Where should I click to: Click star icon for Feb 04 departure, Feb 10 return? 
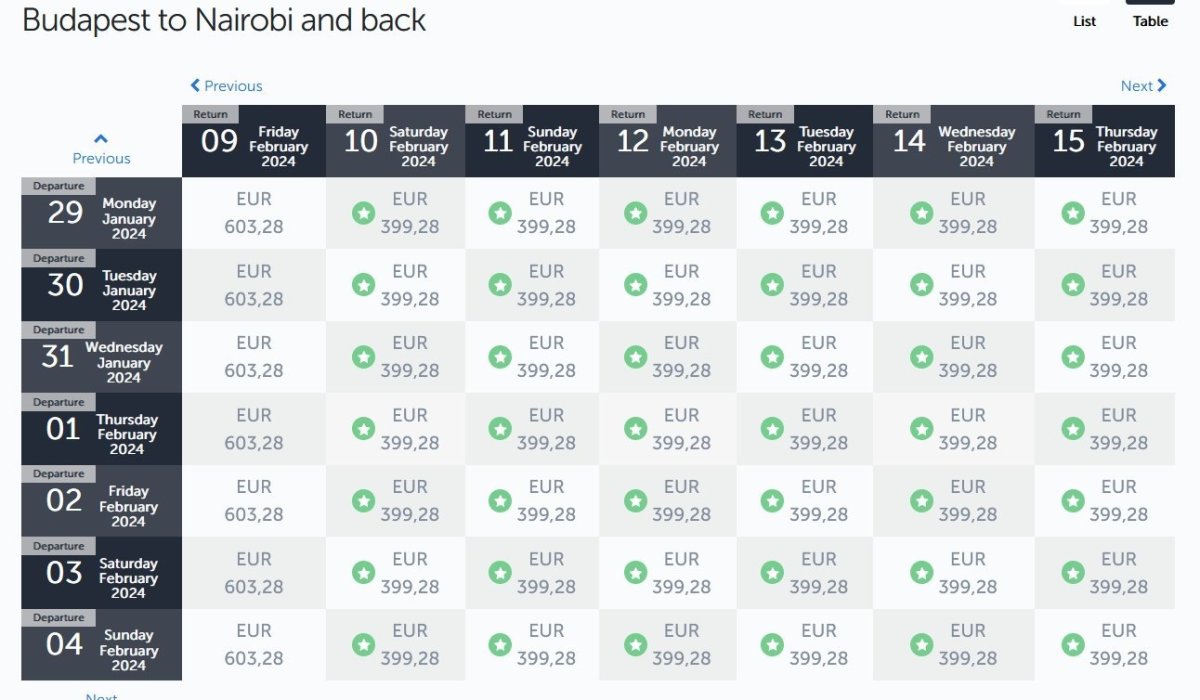click(363, 645)
